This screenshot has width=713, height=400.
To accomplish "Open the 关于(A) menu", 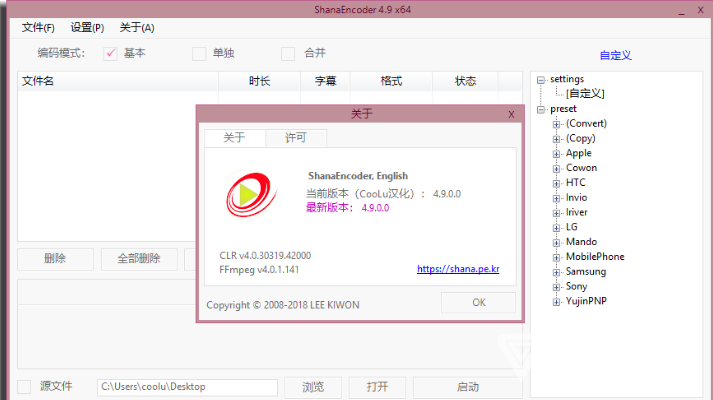I will (x=137, y=28).
